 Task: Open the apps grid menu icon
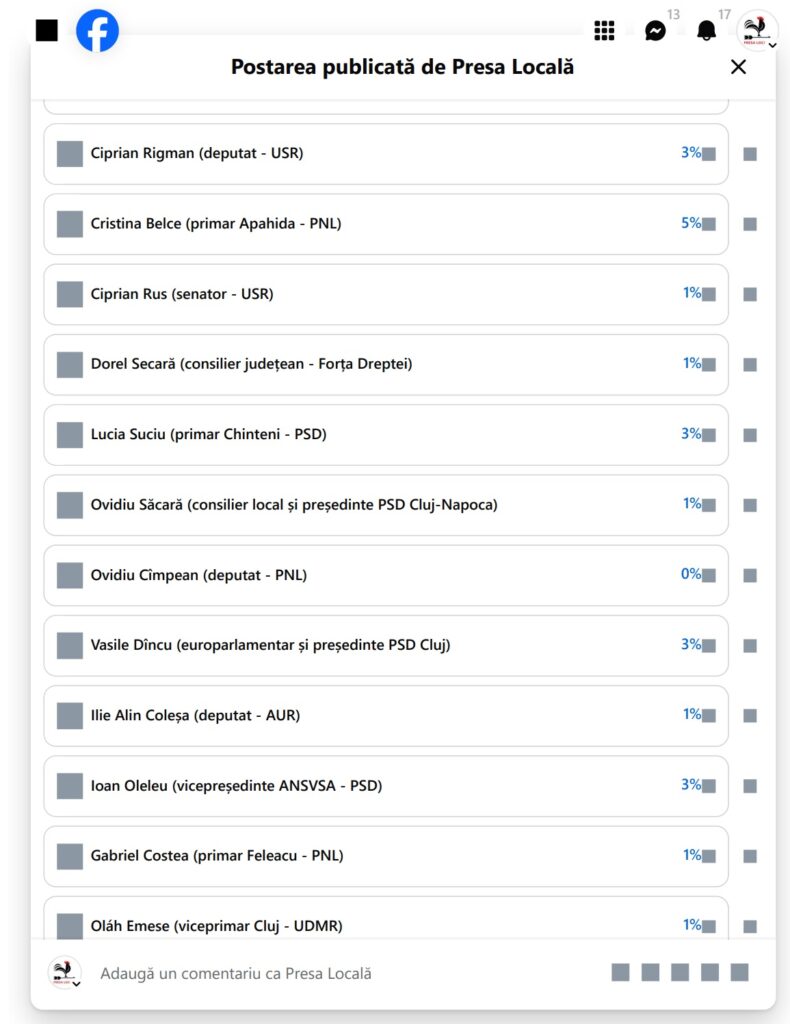pos(604,30)
